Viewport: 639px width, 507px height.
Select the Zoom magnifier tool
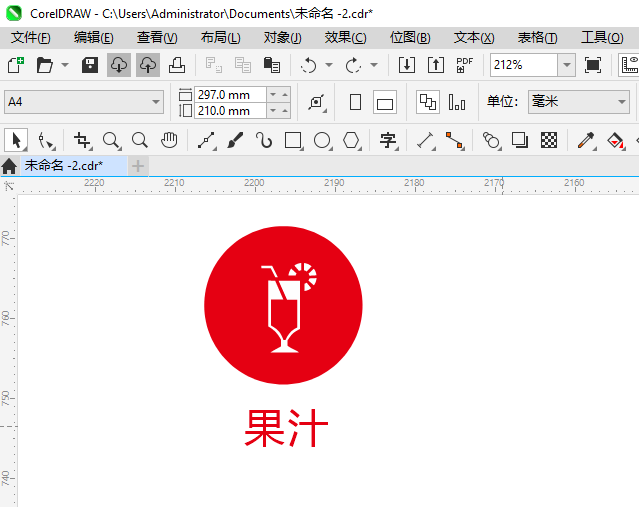[111, 141]
